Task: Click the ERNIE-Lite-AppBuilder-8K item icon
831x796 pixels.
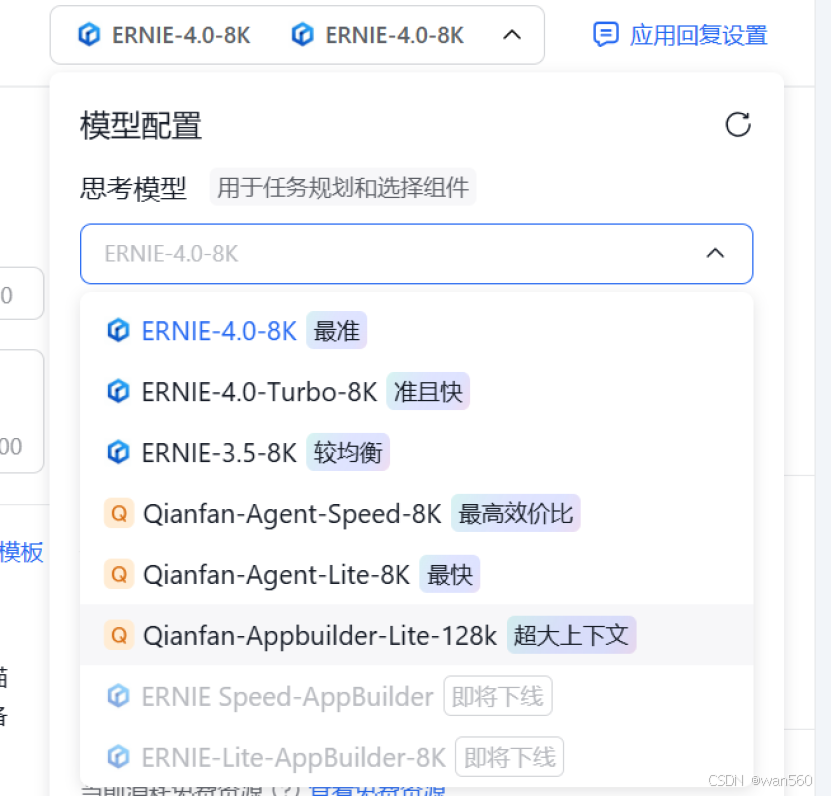Action: (x=118, y=757)
